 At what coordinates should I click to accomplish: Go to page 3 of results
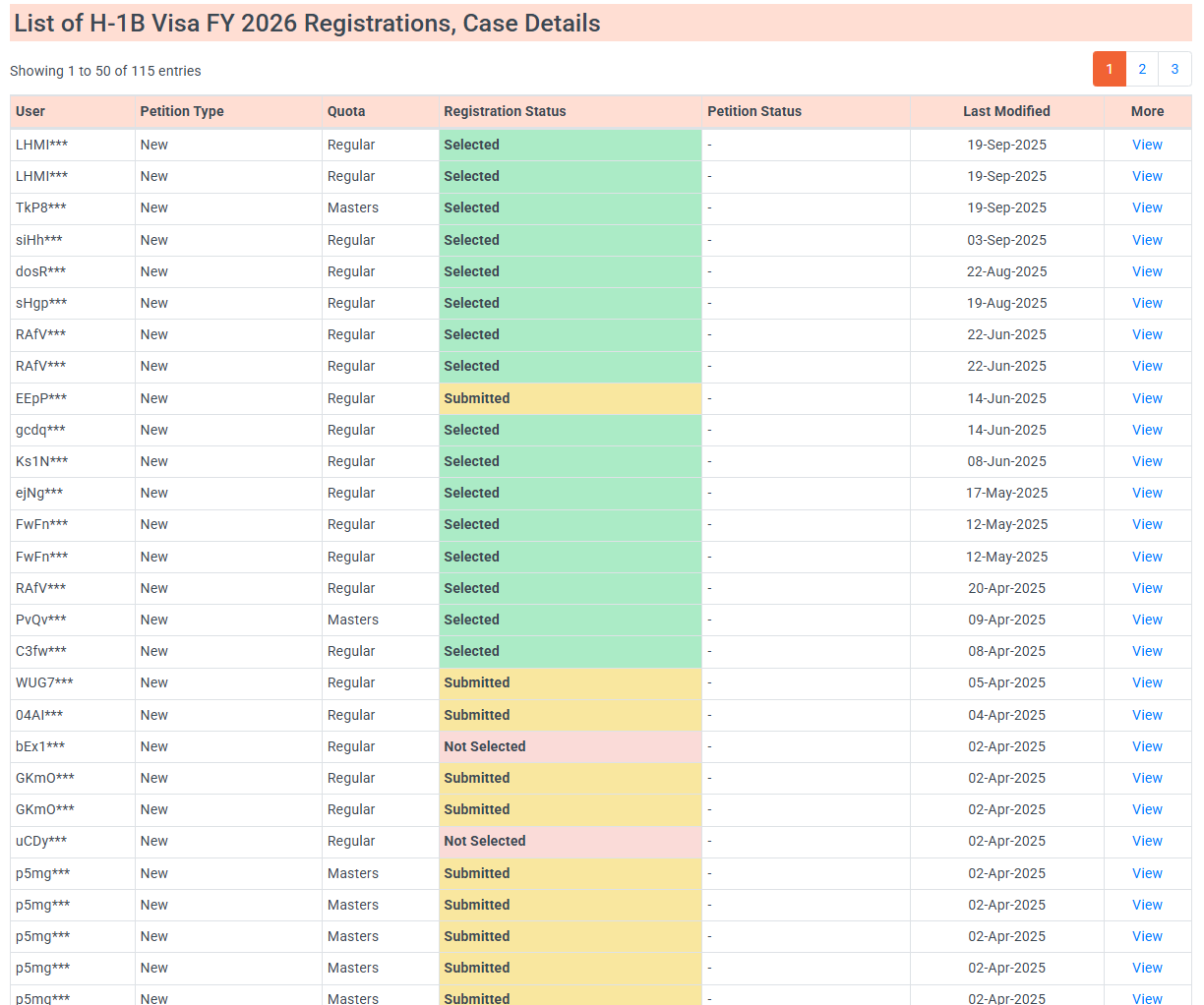pyautogui.click(x=1174, y=69)
